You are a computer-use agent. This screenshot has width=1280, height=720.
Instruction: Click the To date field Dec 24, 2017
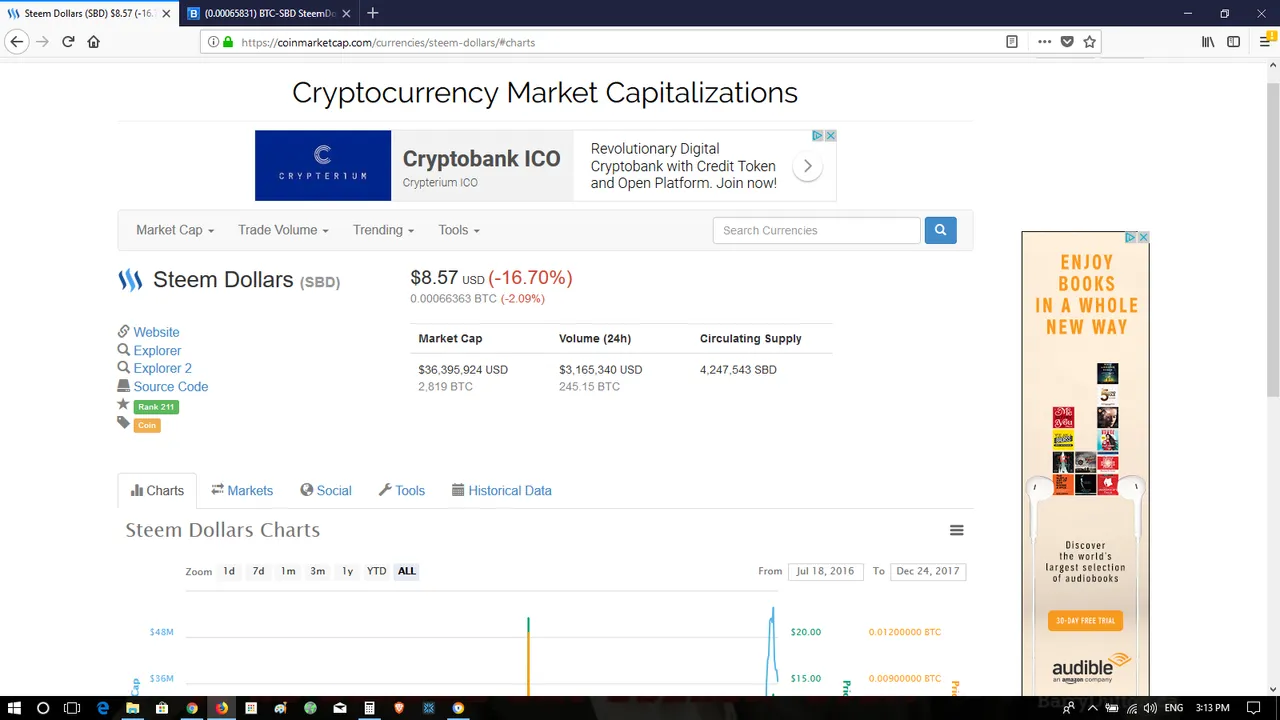tap(928, 571)
